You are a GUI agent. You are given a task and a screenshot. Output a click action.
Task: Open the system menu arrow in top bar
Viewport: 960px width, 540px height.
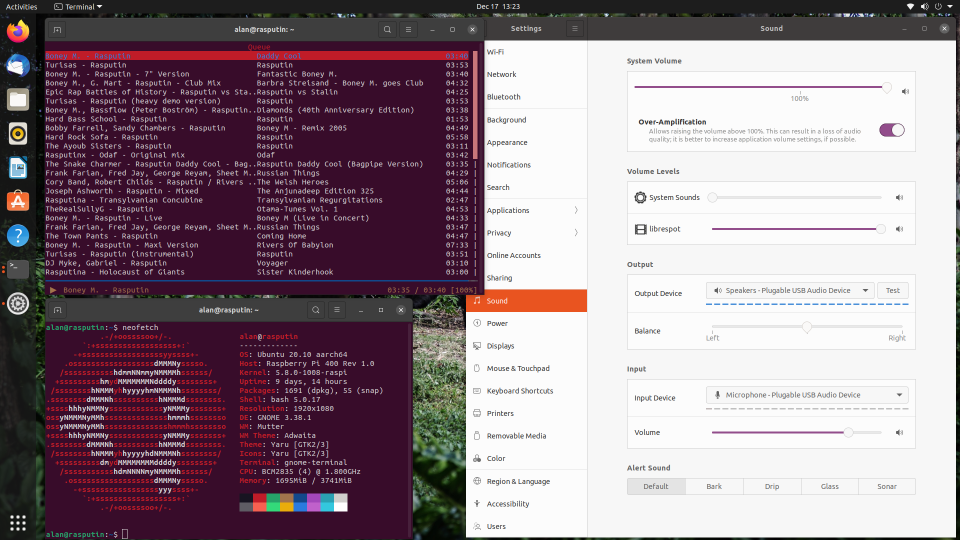point(950,7)
